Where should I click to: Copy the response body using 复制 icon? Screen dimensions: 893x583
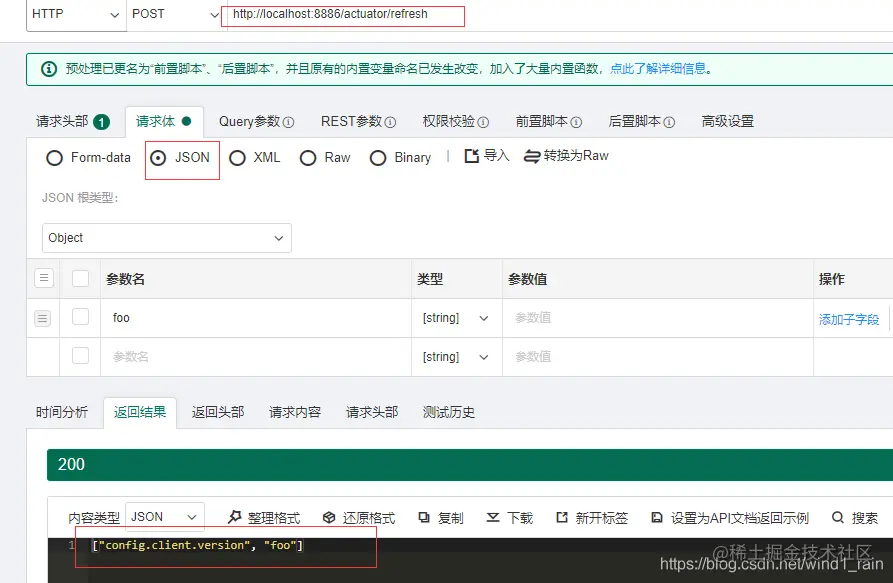[x=440, y=517]
